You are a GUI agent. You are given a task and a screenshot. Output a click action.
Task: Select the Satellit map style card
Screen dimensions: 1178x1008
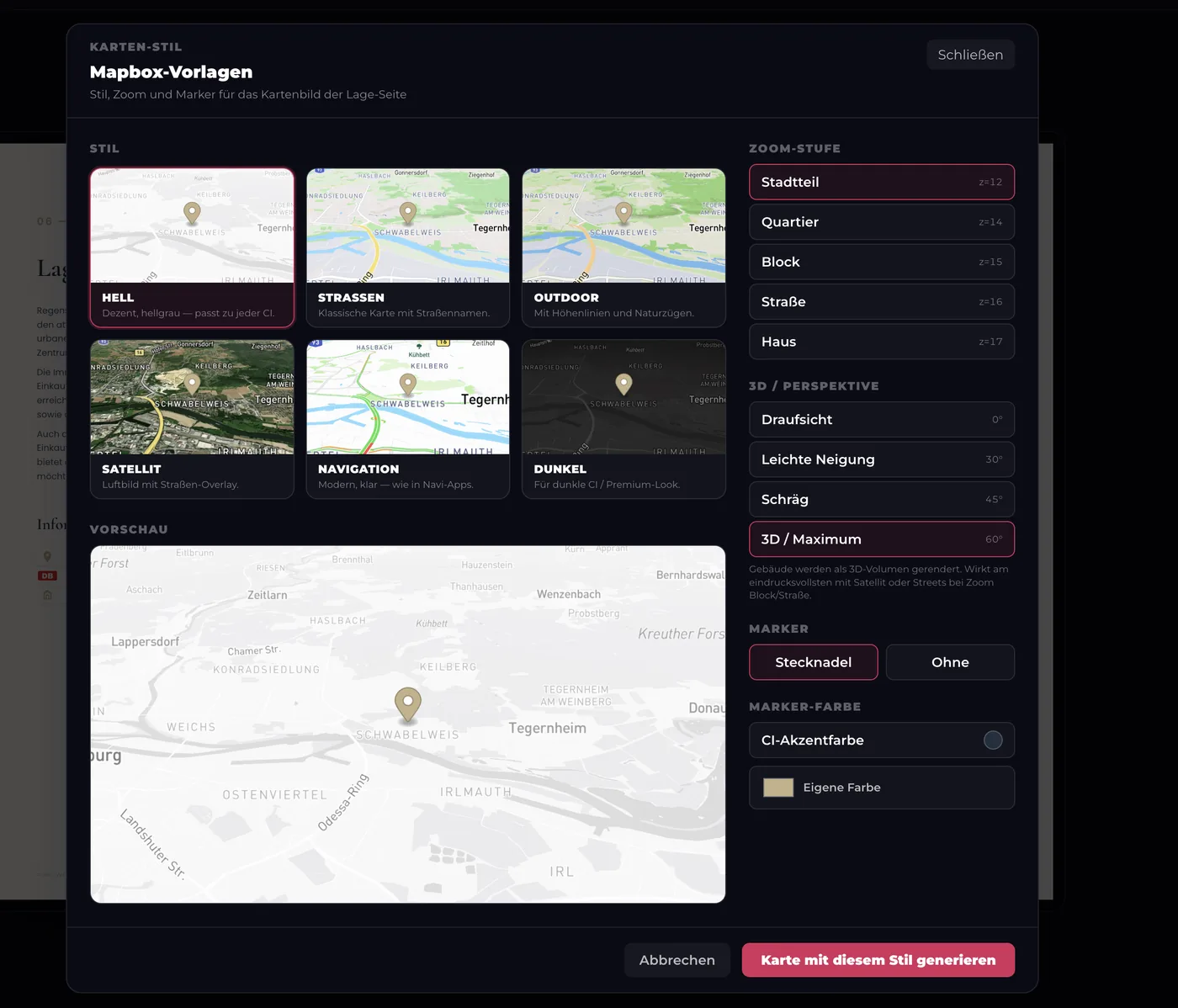pos(192,419)
